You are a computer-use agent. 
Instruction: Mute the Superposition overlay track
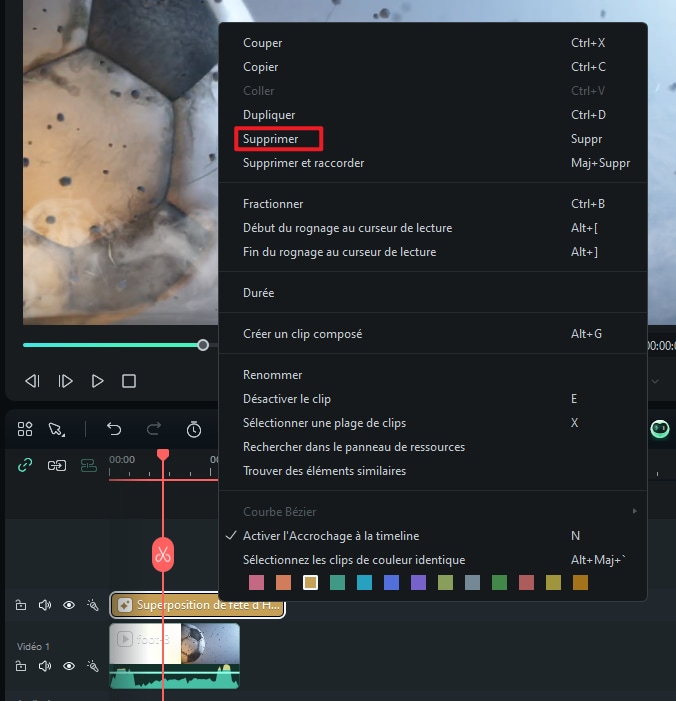click(45, 605)
